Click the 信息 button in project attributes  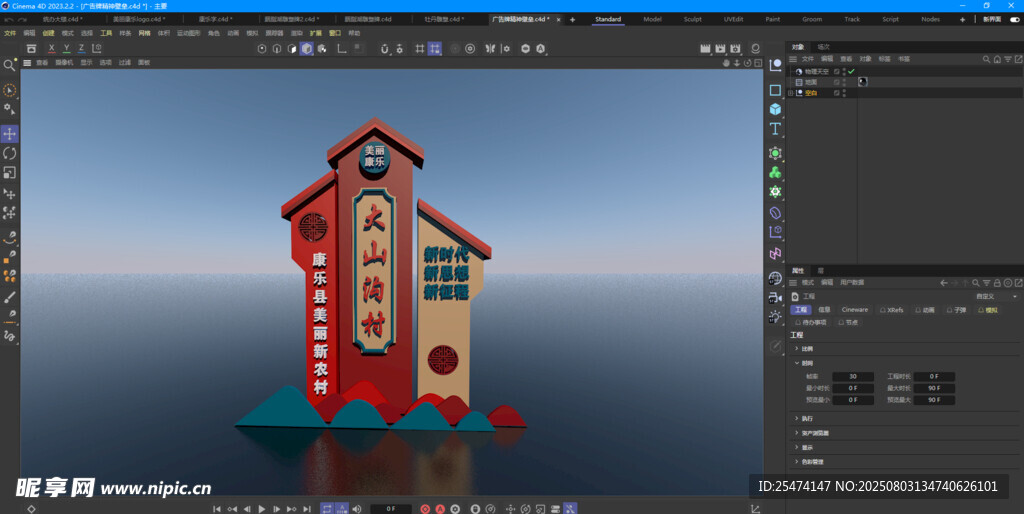[x=825, y=310]
